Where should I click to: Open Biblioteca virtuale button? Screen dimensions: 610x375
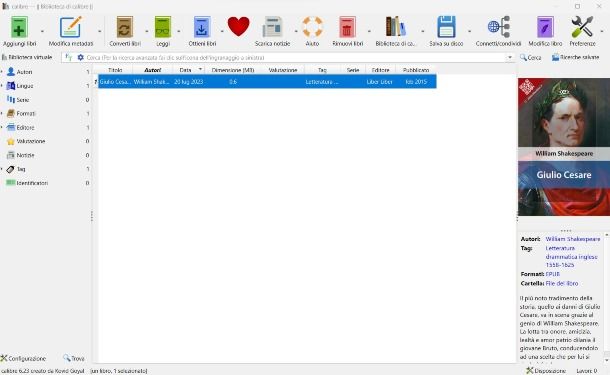[x=27, y=57]
